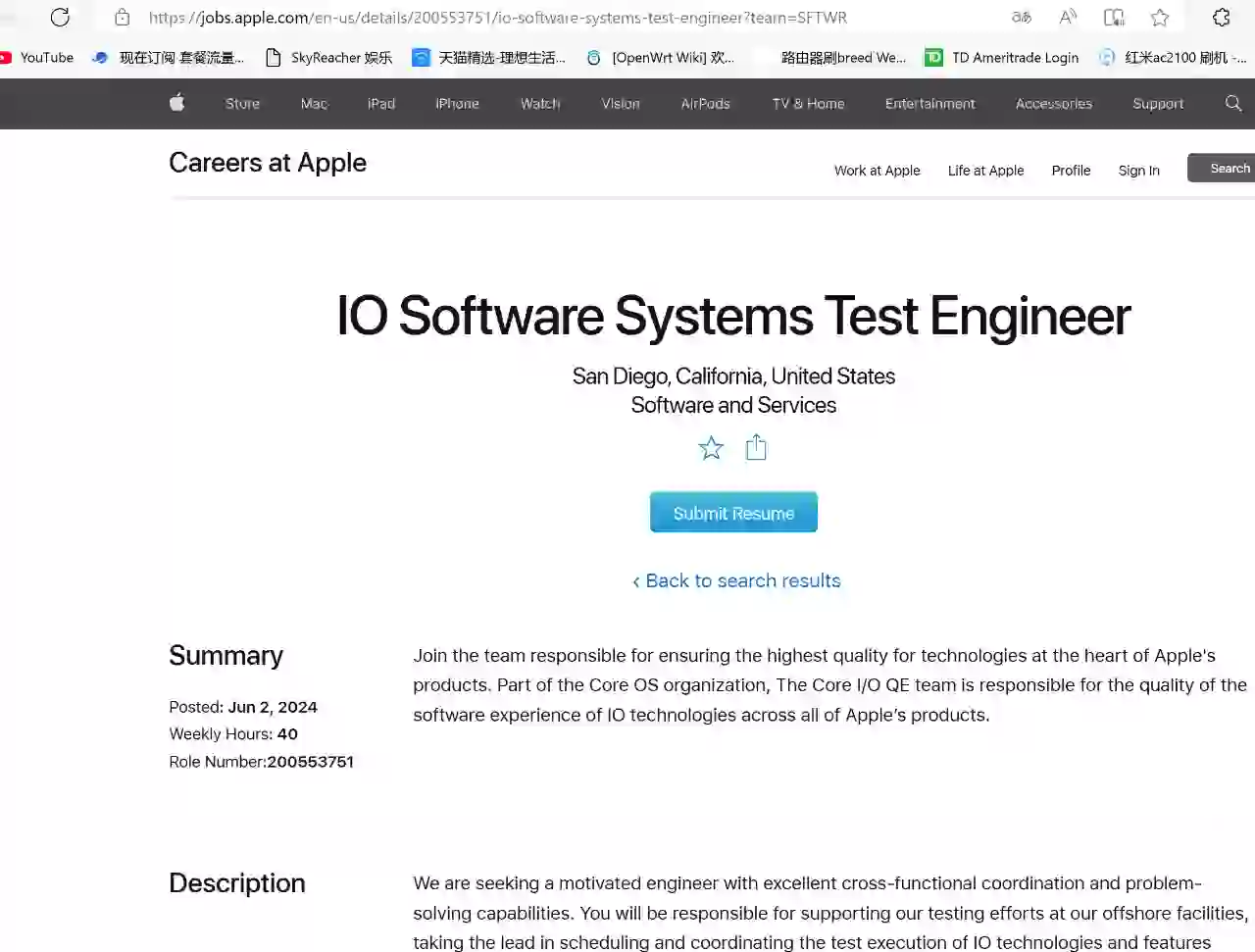Click the Role Number 200553751 text
Screen dimensions: 1255x952
tap(261, 762)
